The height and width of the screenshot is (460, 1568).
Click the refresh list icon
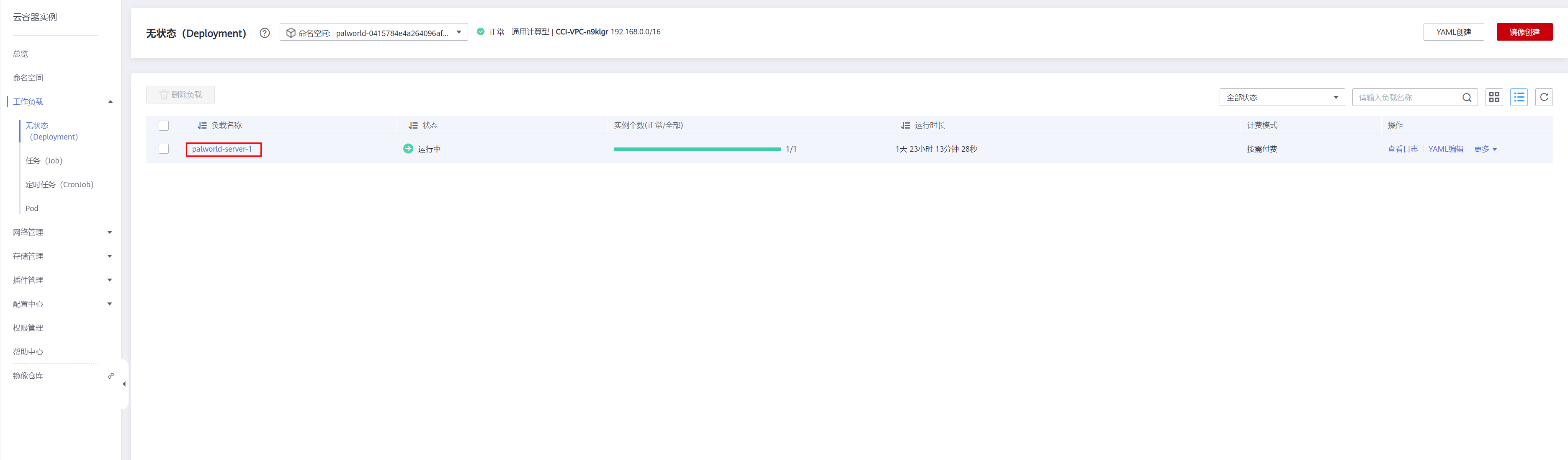coord(1544,98)
